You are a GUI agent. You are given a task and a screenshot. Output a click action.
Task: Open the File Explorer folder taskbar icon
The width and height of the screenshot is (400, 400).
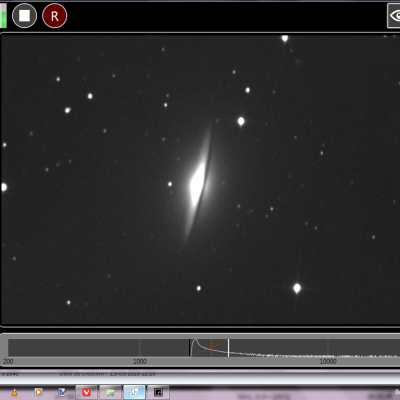coord(110,392)
